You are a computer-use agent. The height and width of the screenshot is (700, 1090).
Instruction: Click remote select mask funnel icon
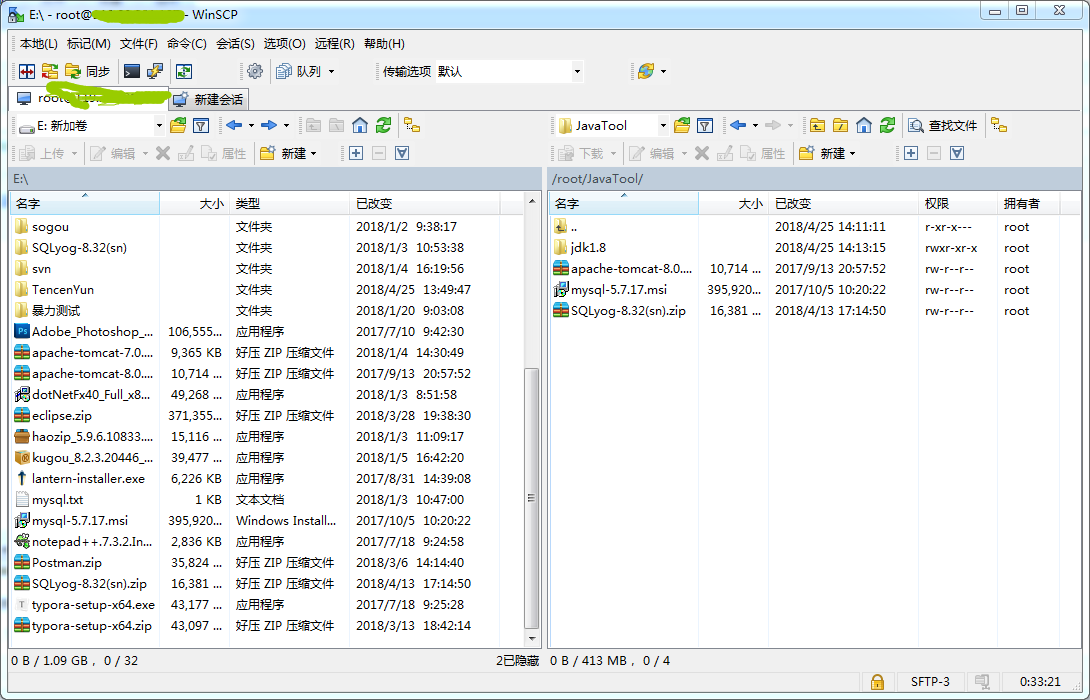(x=957, y=153)
